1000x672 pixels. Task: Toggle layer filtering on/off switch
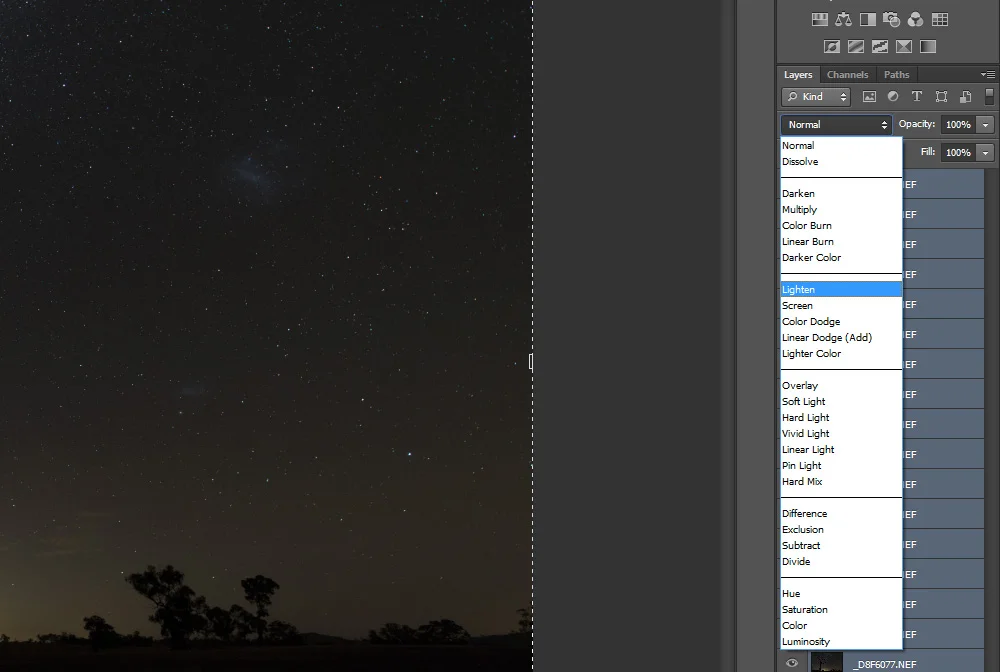989,96
